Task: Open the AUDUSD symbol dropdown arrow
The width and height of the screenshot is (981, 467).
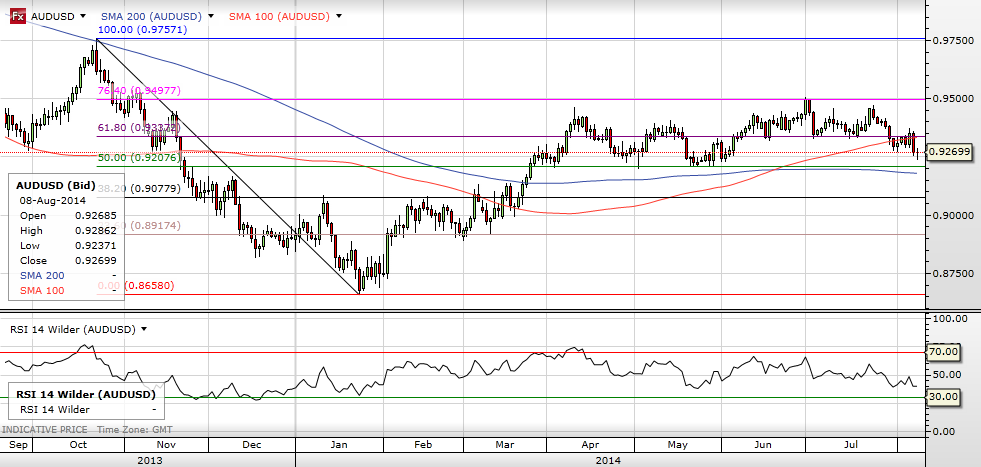Action: [80, 17]
